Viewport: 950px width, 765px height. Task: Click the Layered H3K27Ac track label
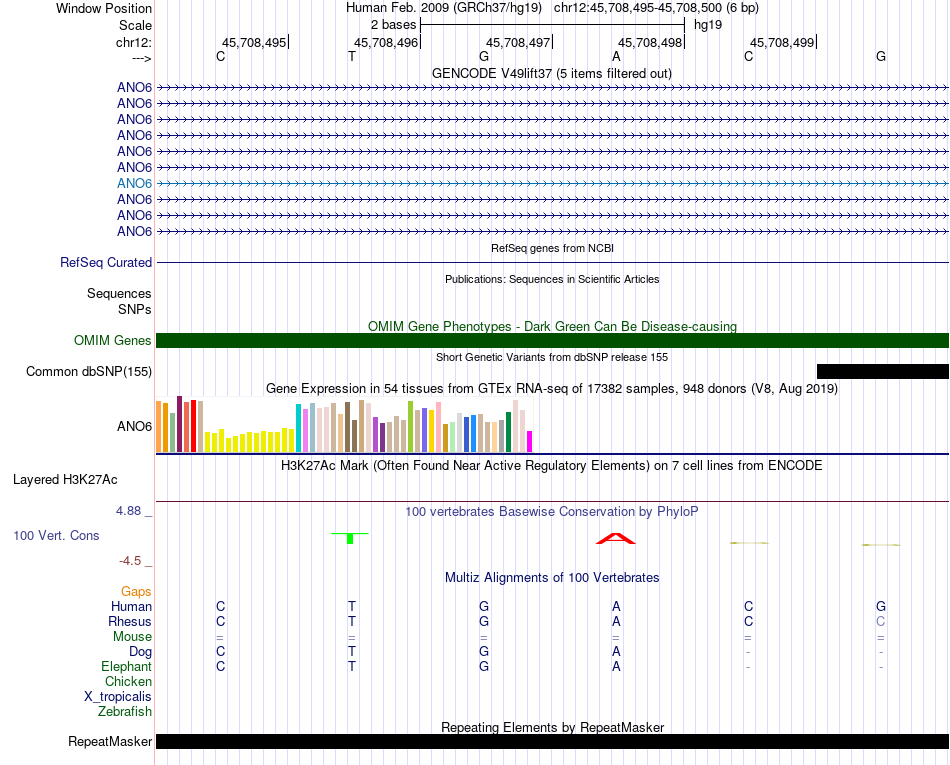tap(65, 480)
